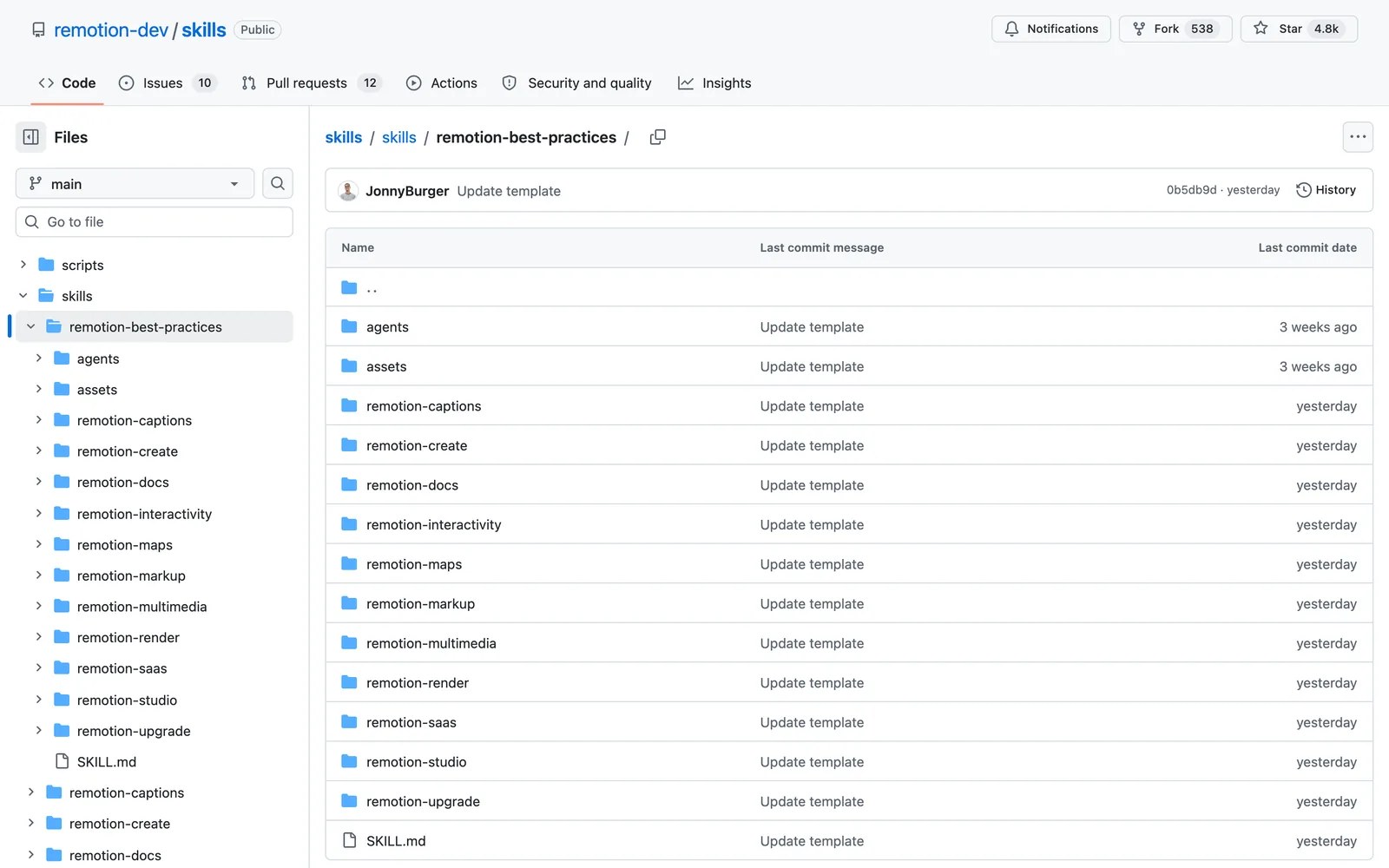Collapse remotion-best-practices tree folder
The height and width of the screenshot is (868, 1389).
pyautogui.click(x=31, y=327)
